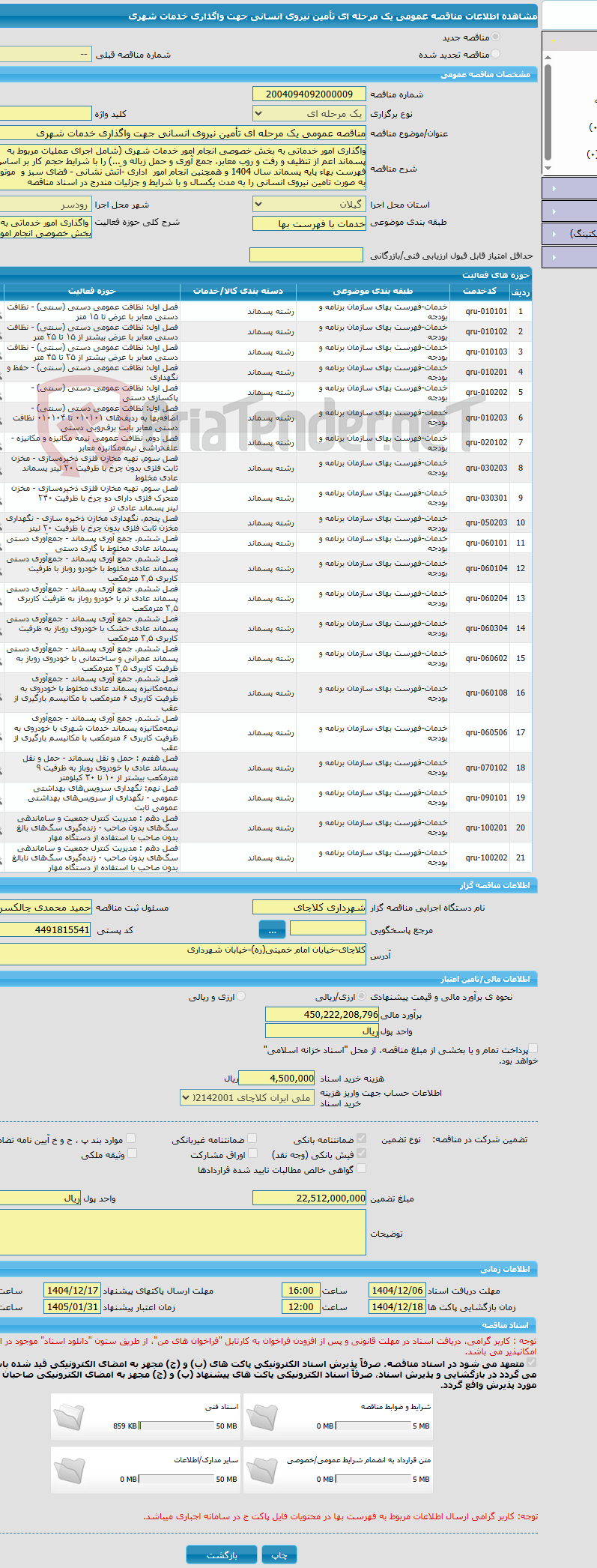Image resolution: width=597 pixels, height=1568 pixels.
Task: Choose the ارزی/ریالی radio option
Action: point(362,996)
